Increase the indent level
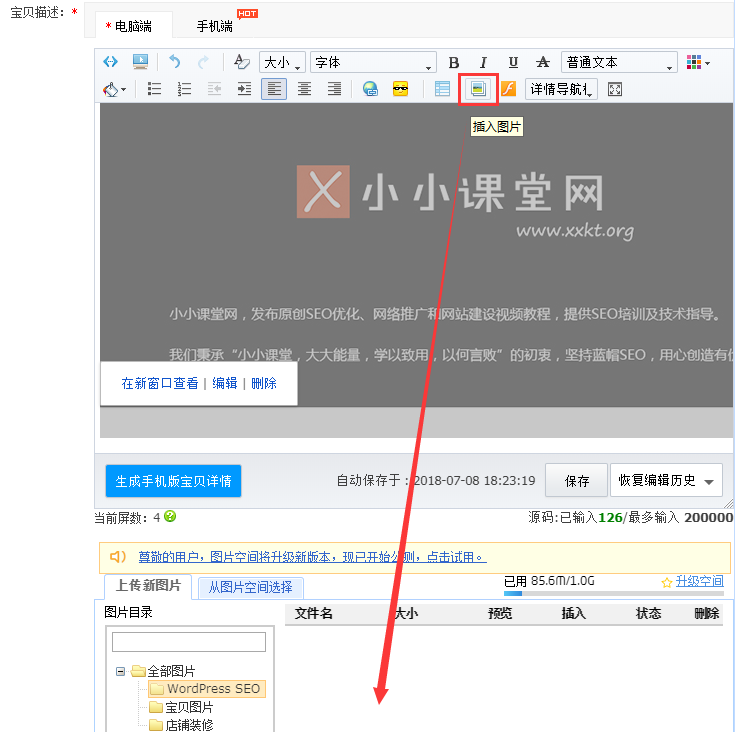The width and height of the screenshot is (738, 732). [x=244, y=88]
